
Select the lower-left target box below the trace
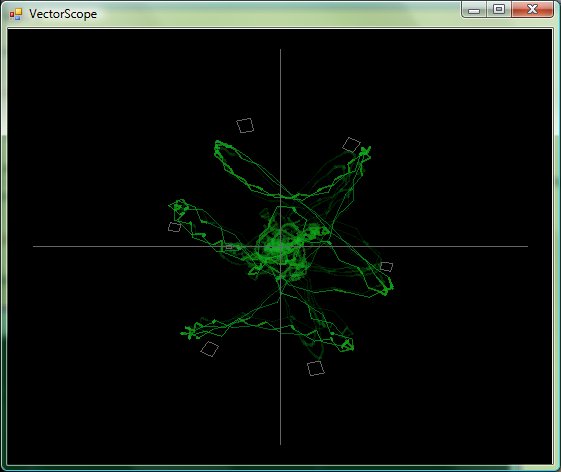pyautogui.click(x=210, y=349)
